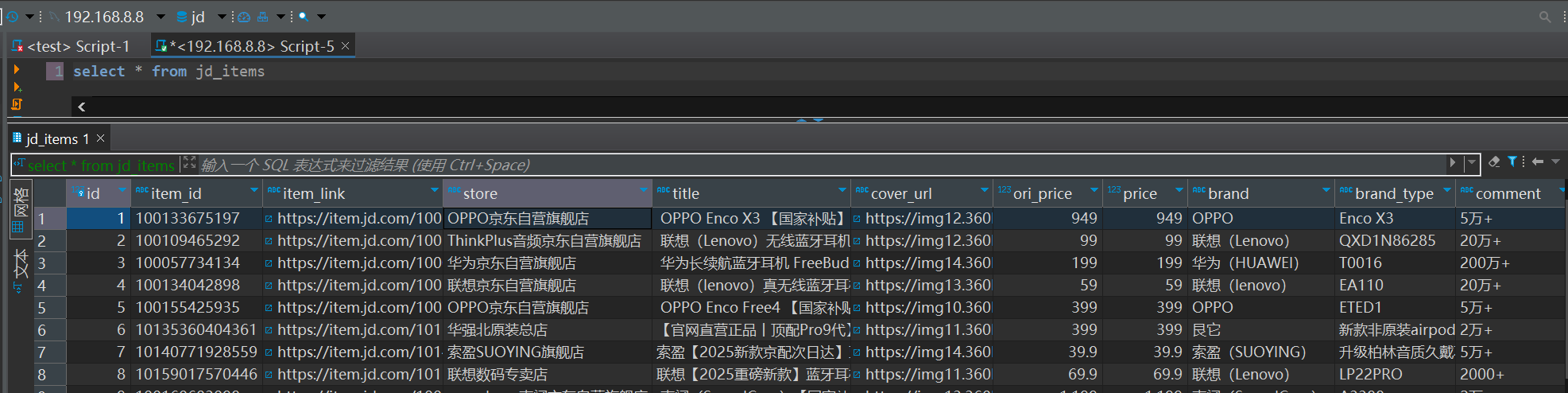Click the search magnifier toolbar icon

click(304, 16)
